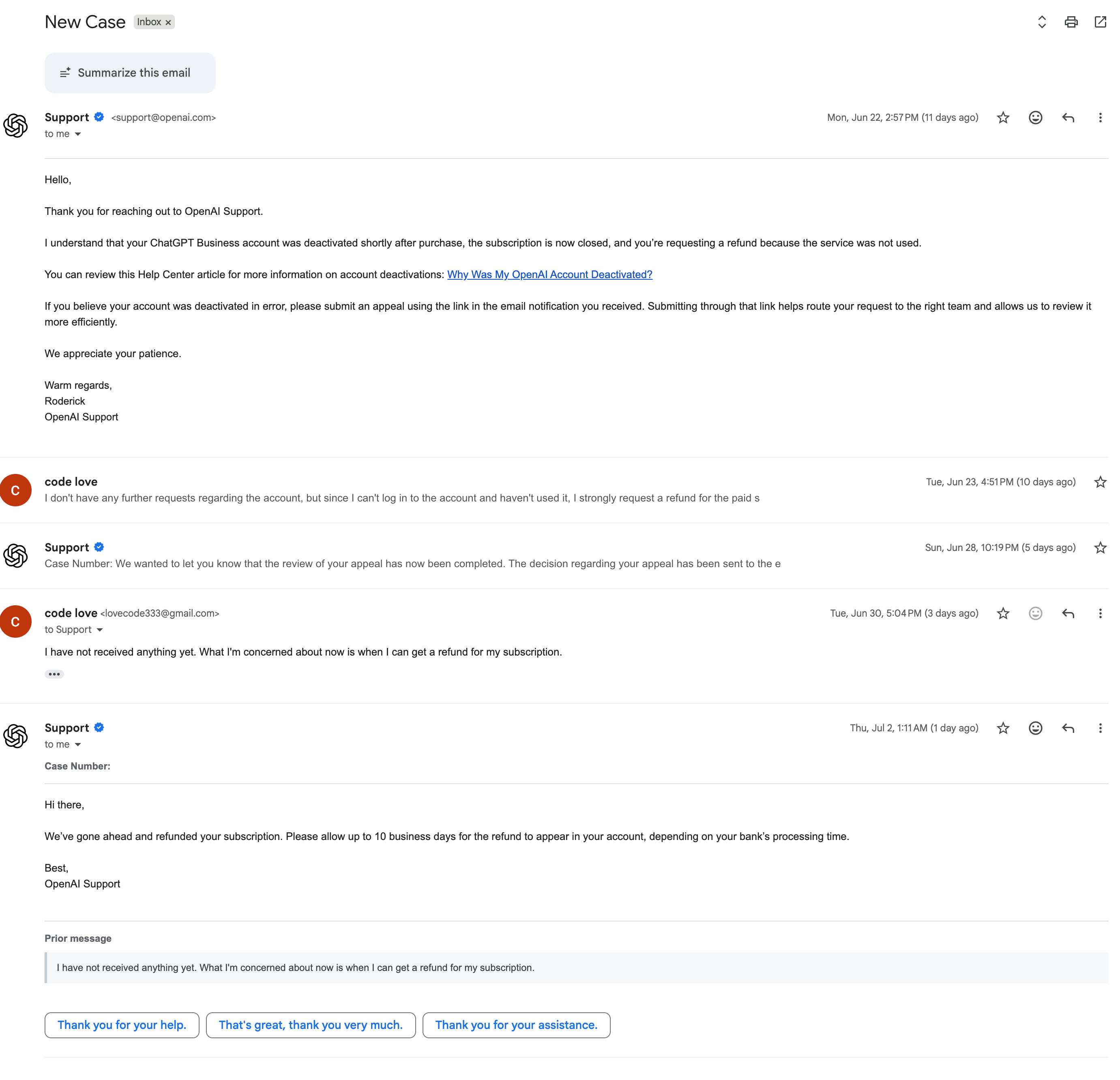Click 'Thank you for your help.' smart reply
Screen dimensions: 1120x1080
(x=122, y=1025)
